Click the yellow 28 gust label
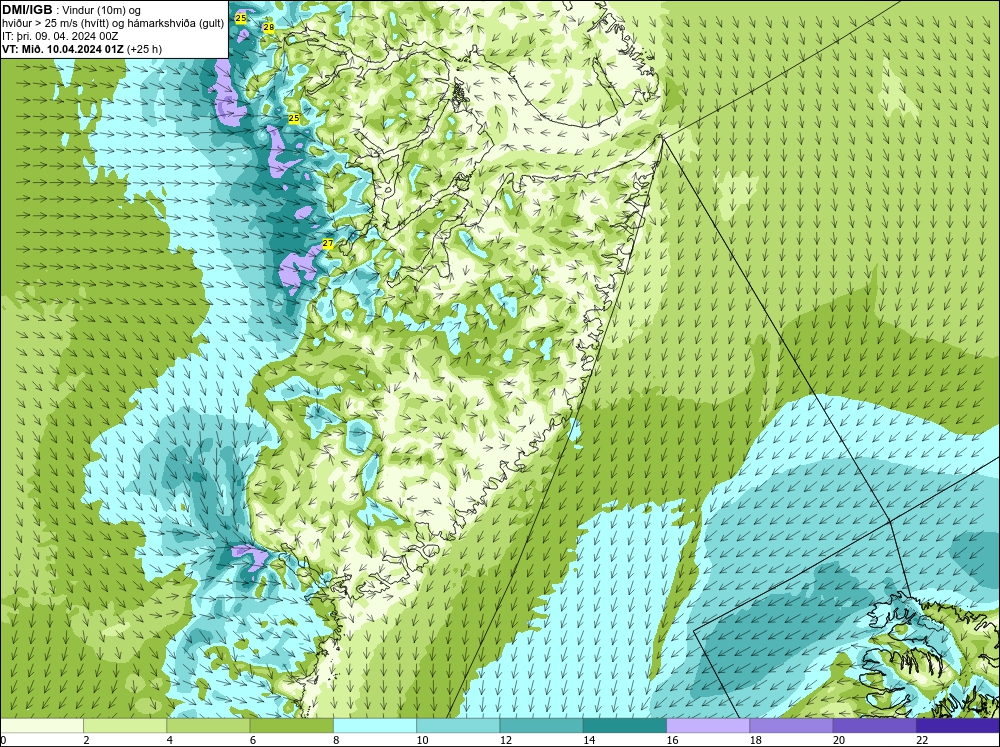Image resolution: width=1000 pixels, height=747 pixels. [268, 27]
